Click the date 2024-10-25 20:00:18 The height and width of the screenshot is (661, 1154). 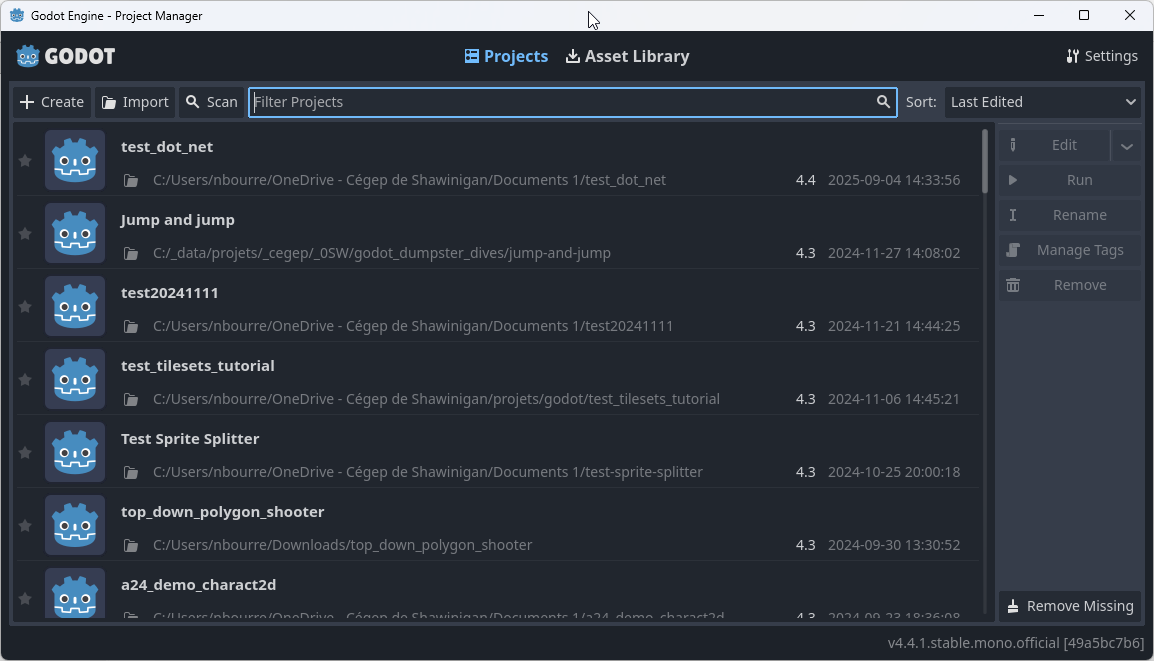[x=893, y=472]
